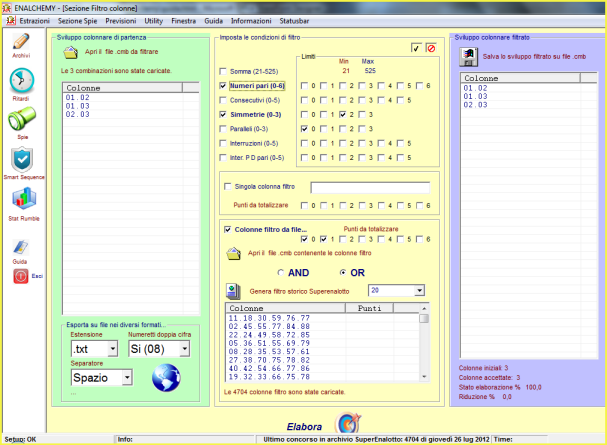Click the globe export icon
Image resolution: width=607 pixels, height=445 pixels.
click(x=166, y=378)
